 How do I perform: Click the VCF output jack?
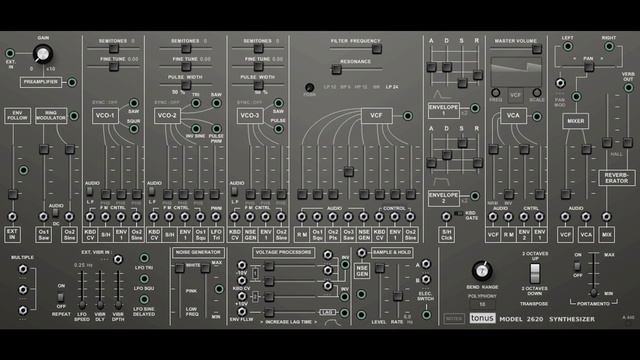point(407,116)
